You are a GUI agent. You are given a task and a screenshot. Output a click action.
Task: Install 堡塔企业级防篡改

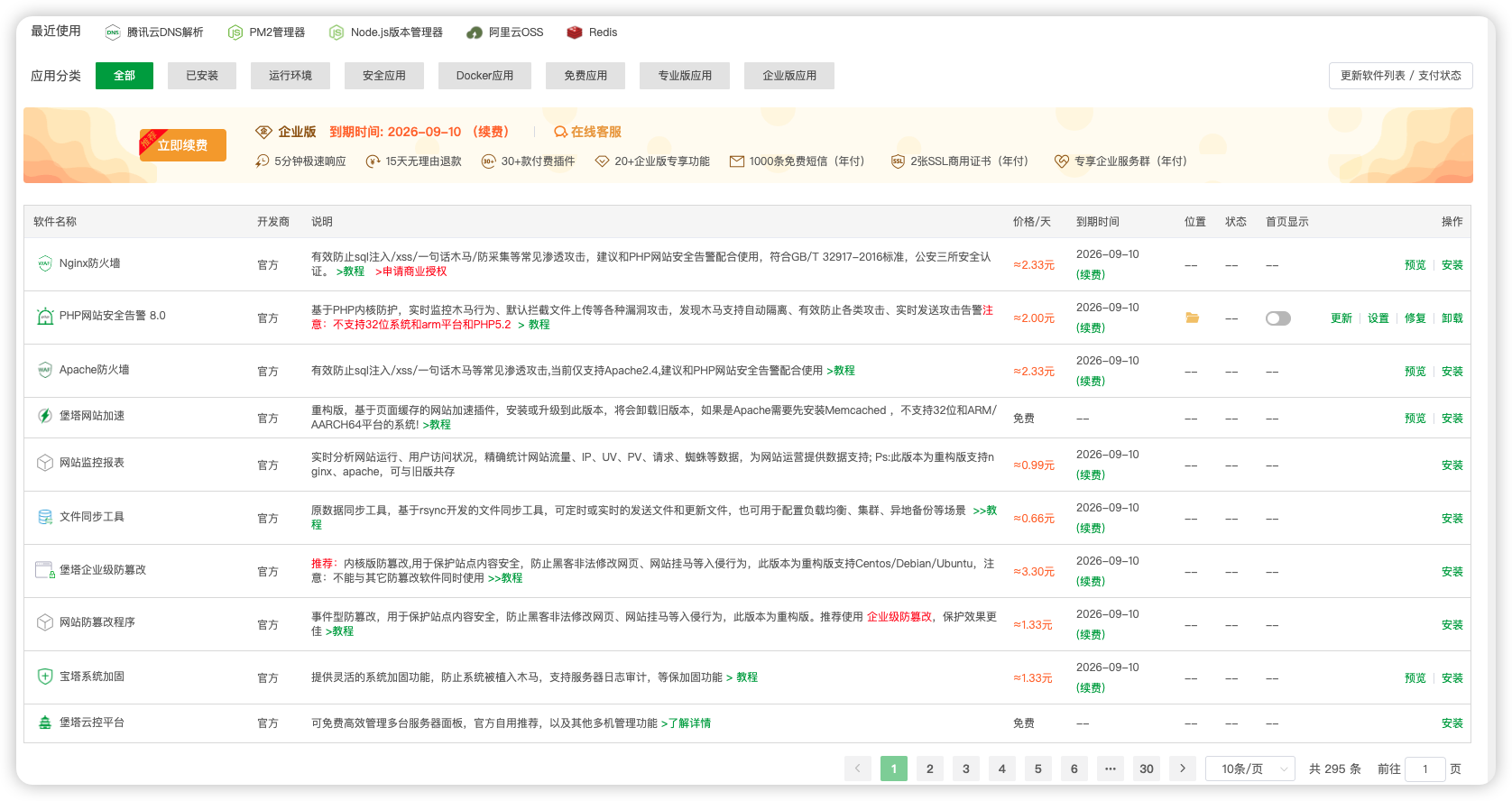pyautogui.click(x=1452, y=572)
